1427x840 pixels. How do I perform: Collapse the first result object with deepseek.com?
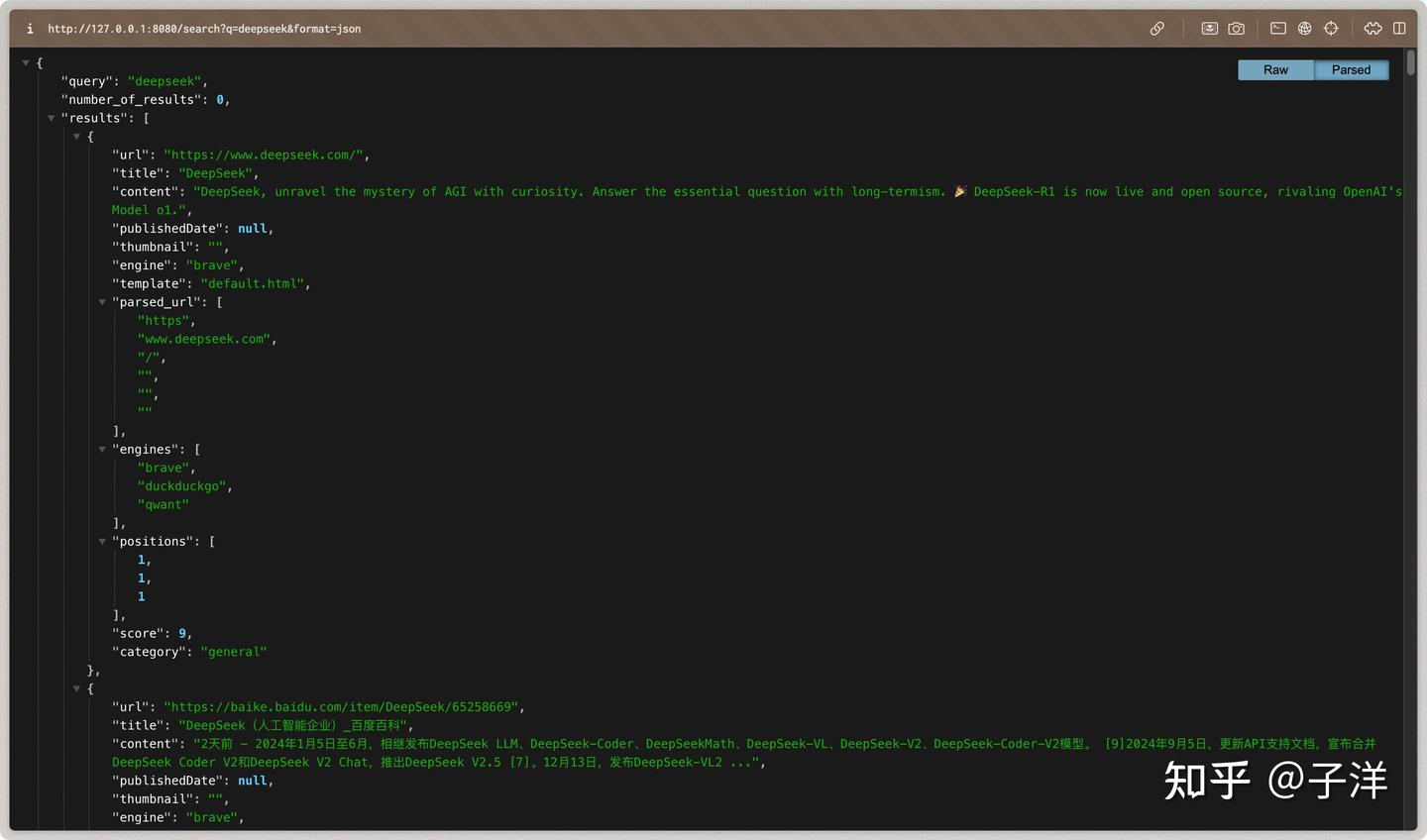pyautogui.click(x=76, y=137)
